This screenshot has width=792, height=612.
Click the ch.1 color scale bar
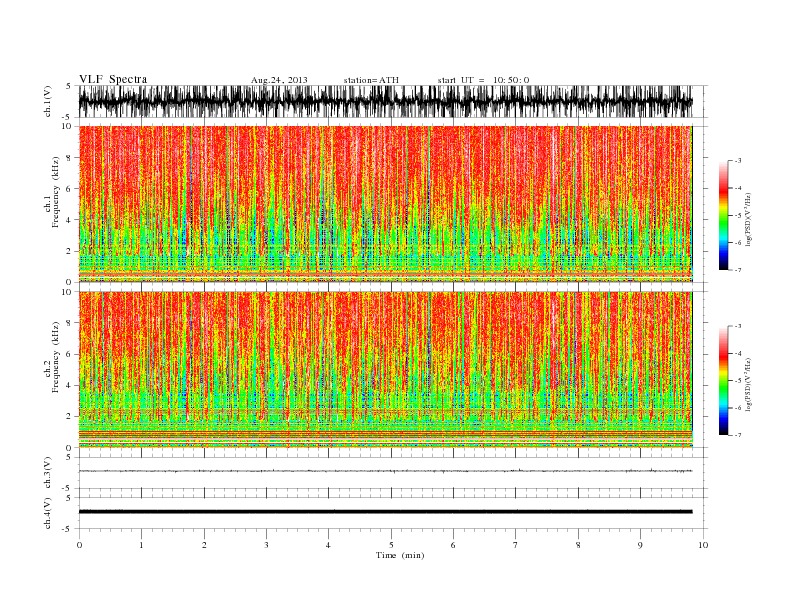(x=723, y=215)
